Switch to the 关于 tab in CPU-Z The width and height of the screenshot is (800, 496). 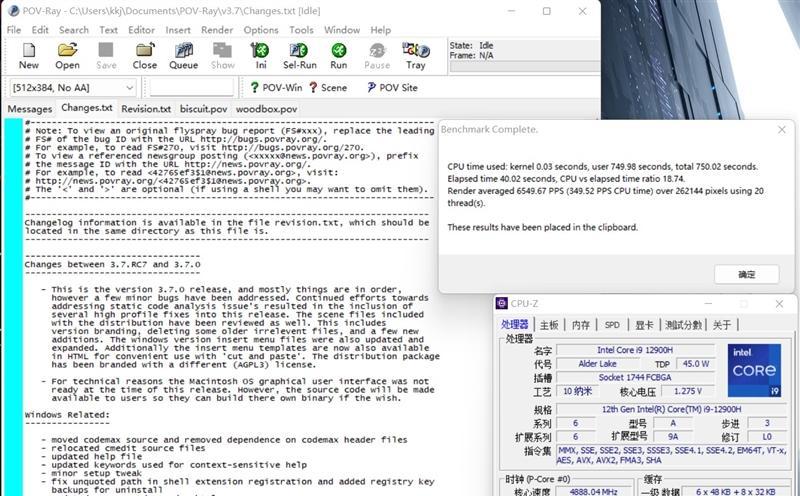pos(722,325)
